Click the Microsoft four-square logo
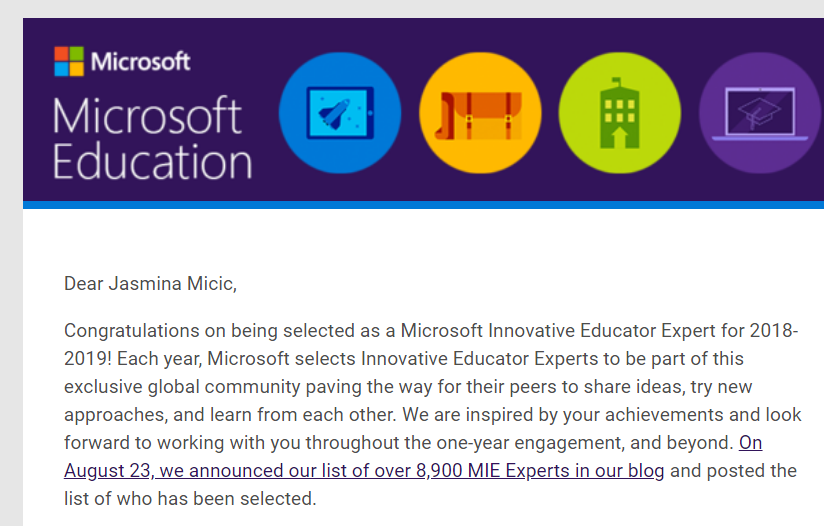The width and height of the screenshot is (830, 526). (x=69, y=61)
